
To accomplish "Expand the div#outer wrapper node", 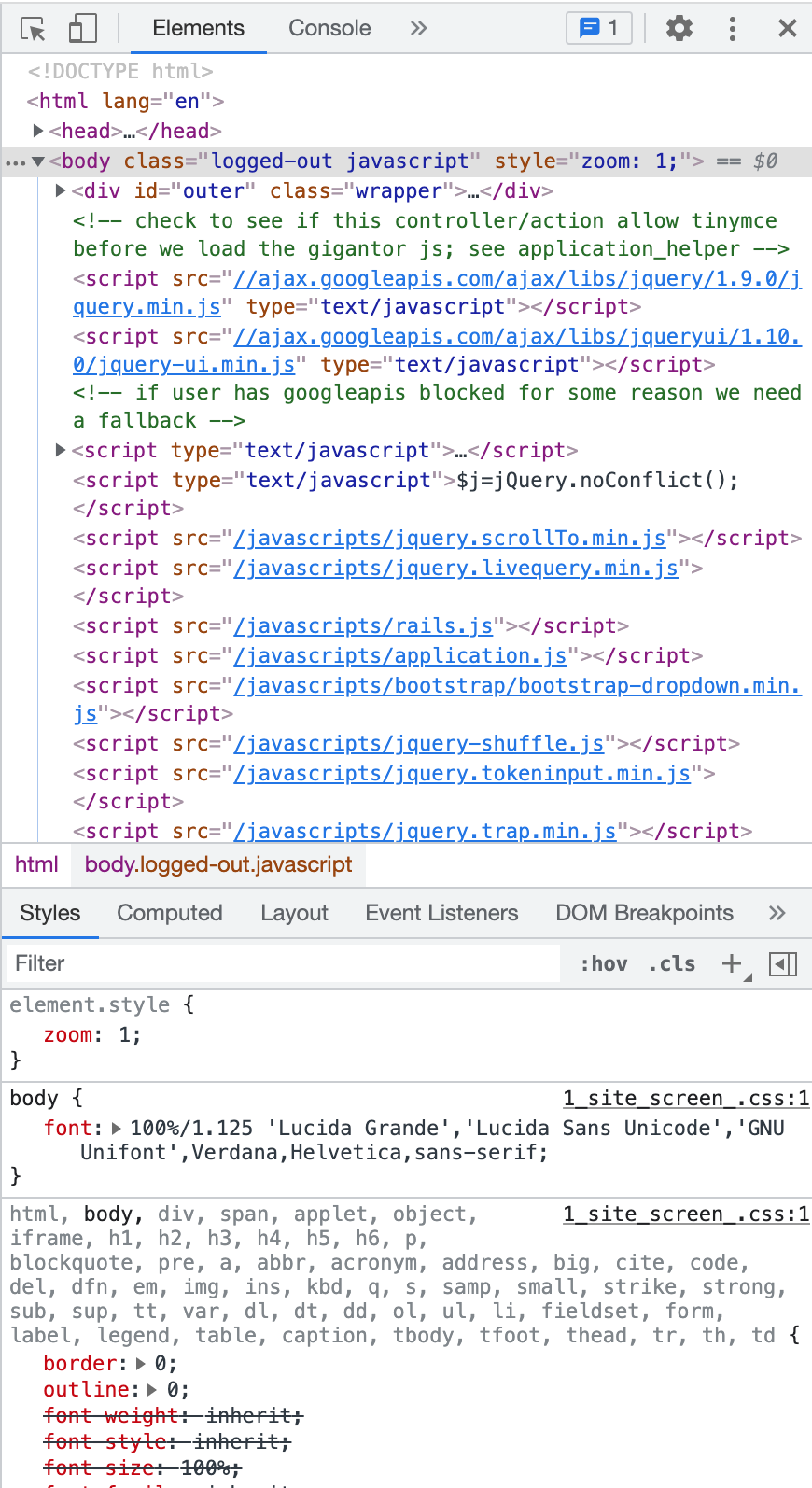I will (x=61, y=190).
